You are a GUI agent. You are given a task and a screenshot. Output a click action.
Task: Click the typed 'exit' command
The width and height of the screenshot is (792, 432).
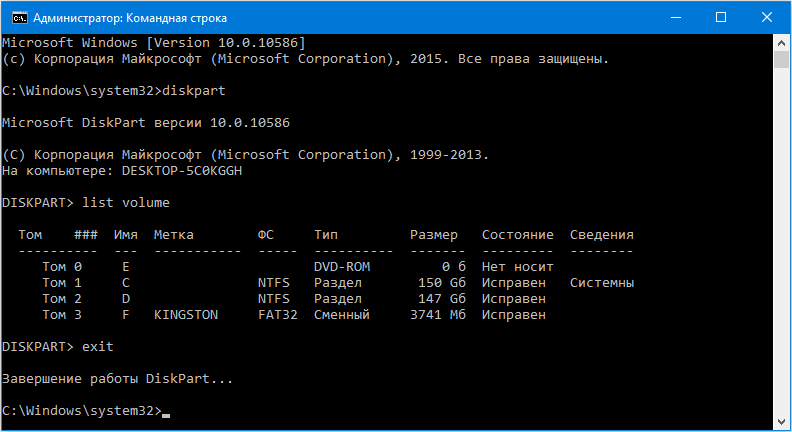click(97, 347)
